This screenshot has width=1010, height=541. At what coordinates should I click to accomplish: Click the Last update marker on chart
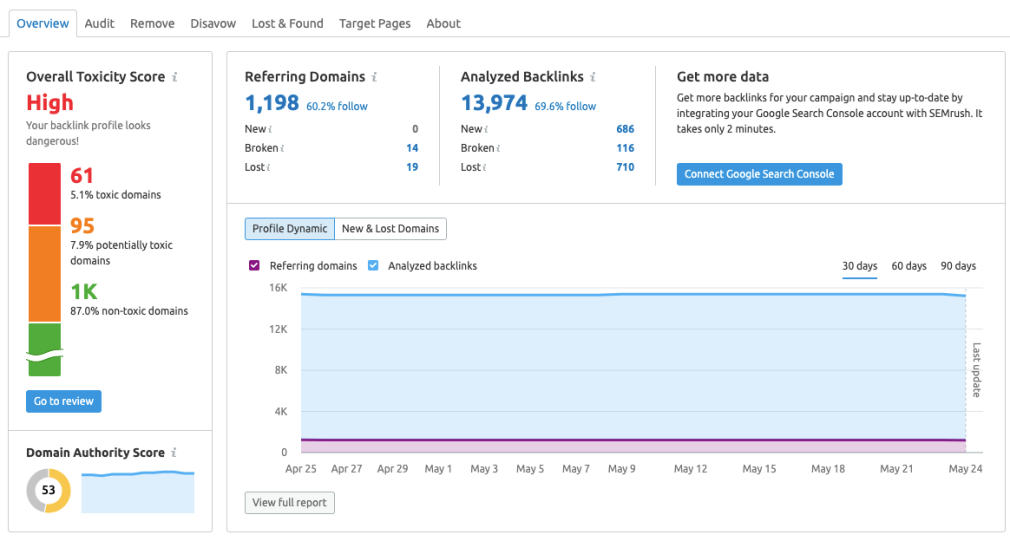tap(977, 370)
